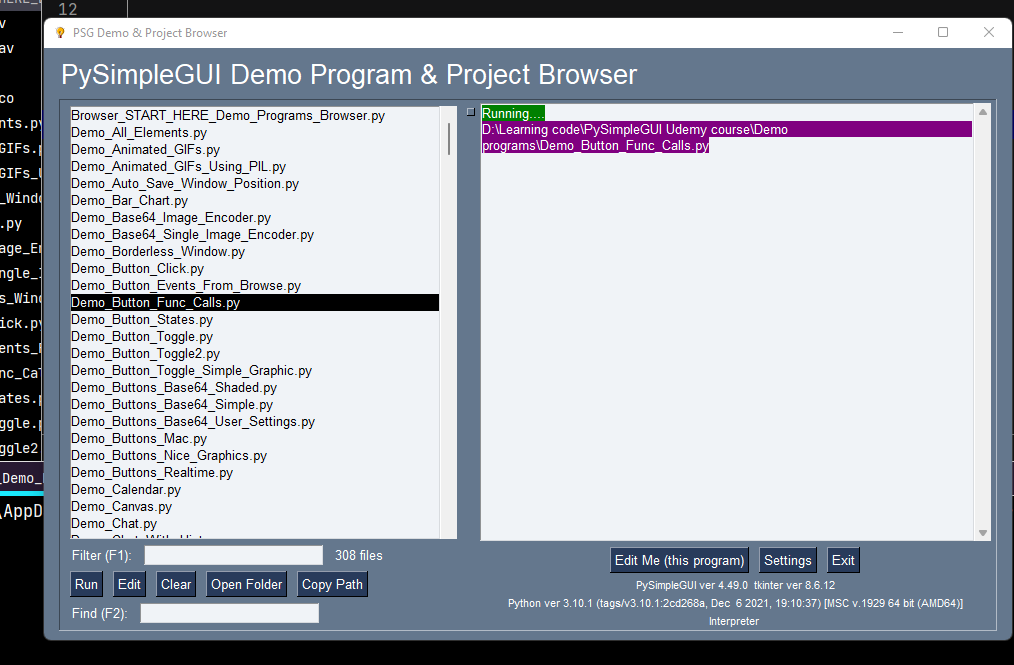Click highlighted Demo_Button_Func_Calls.py row

(255, 302)
